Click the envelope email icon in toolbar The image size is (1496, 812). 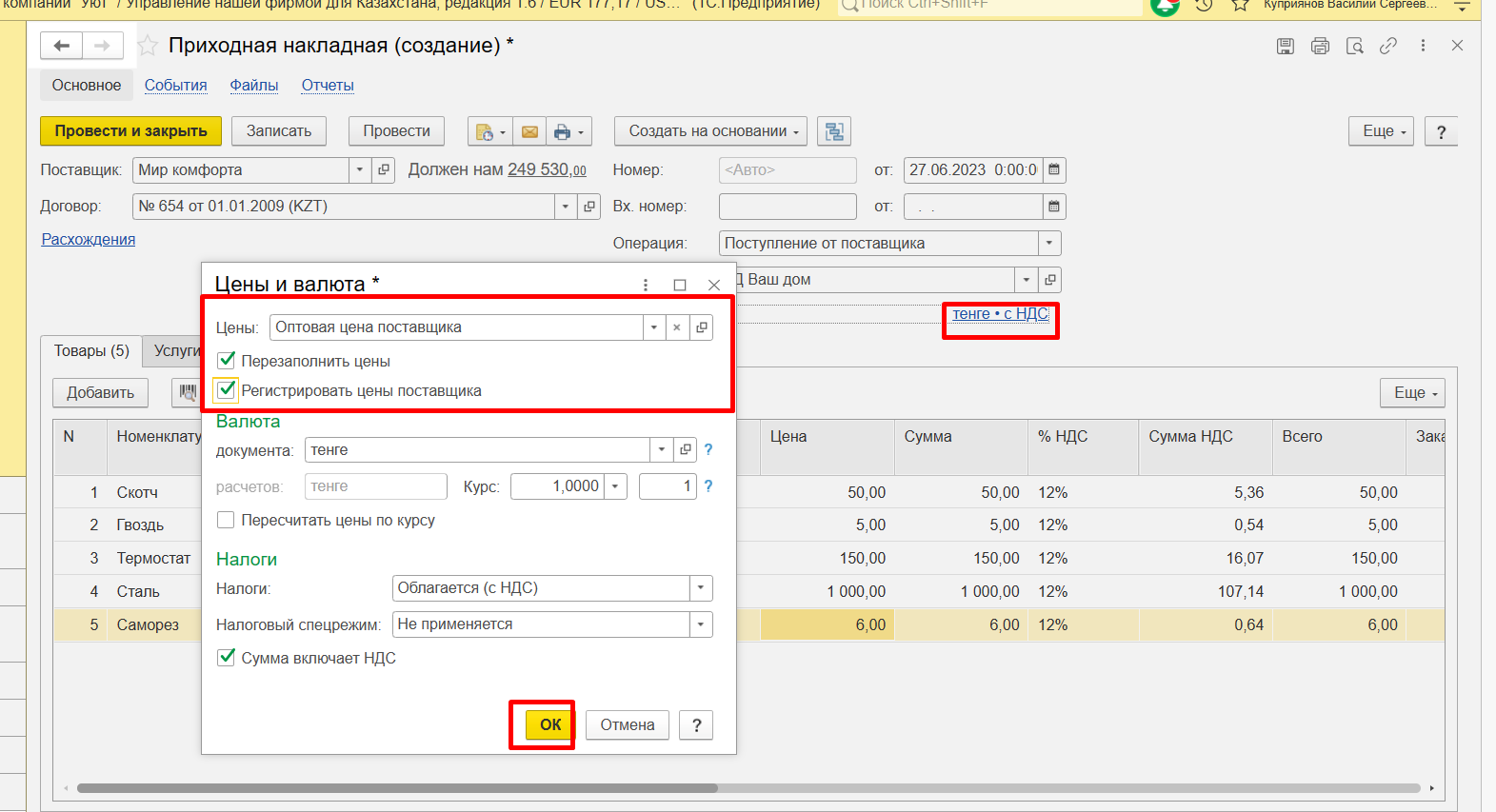tap(529, 132)
